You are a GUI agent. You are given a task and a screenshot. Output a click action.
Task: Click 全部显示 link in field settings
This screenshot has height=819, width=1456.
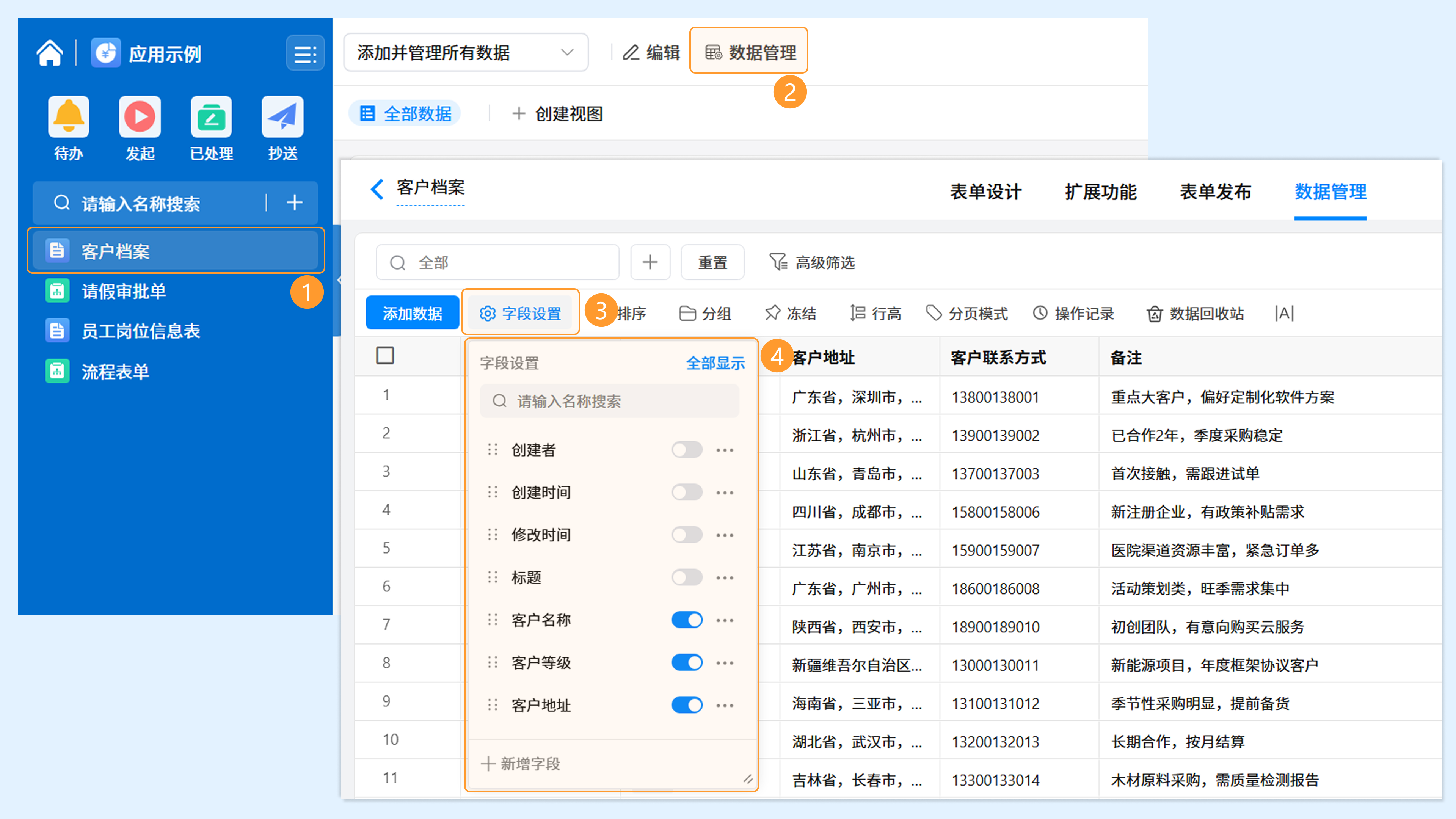(715, 363)
